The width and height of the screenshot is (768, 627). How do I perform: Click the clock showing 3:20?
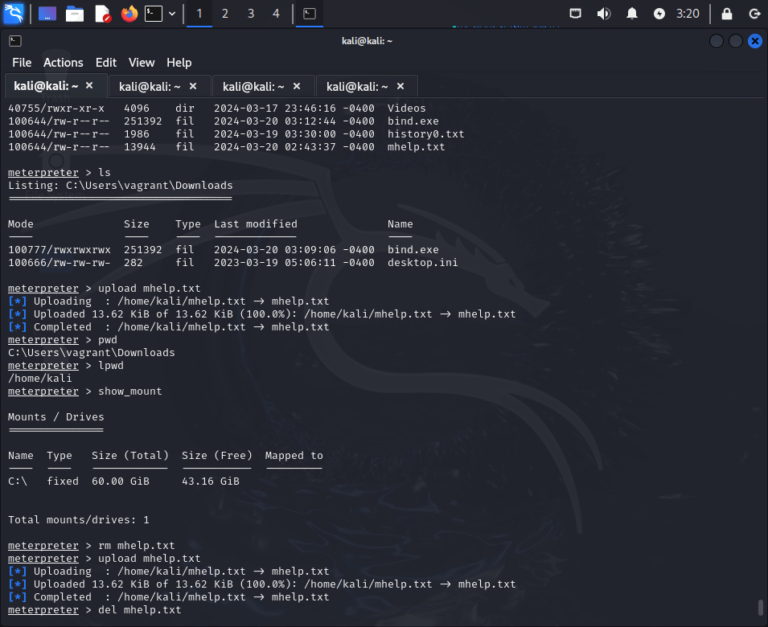[688, 14]
